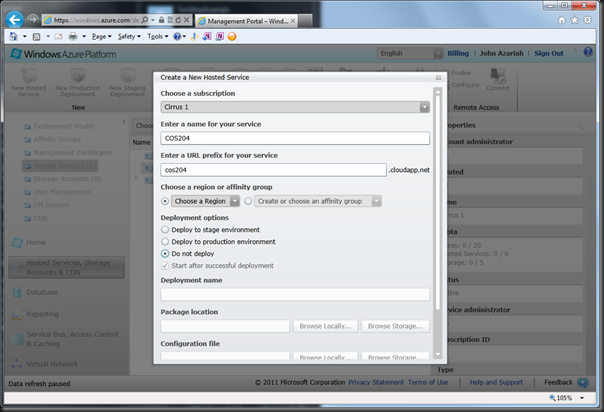Collapse the left navigation pane chevron
The image size is (604, 412).
click(x=124, y=122)
